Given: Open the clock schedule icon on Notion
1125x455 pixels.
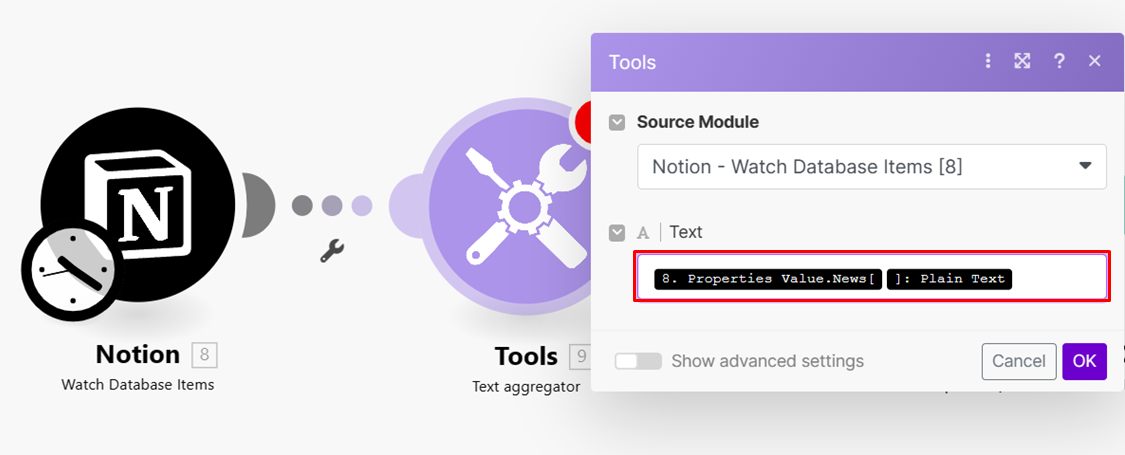Looking at the screenshot, I should pyautogui.click(x=67, y=270).
